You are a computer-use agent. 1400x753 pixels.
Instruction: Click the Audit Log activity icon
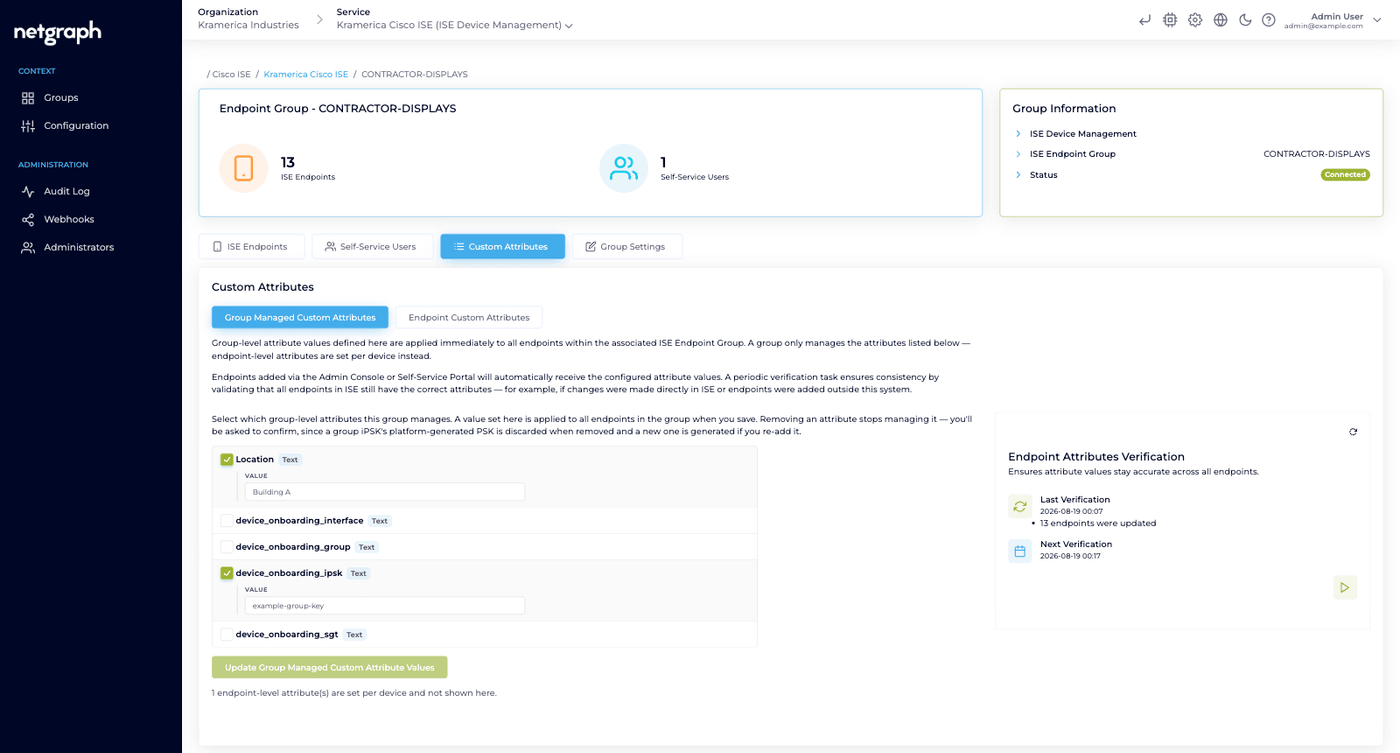point(28,191)
